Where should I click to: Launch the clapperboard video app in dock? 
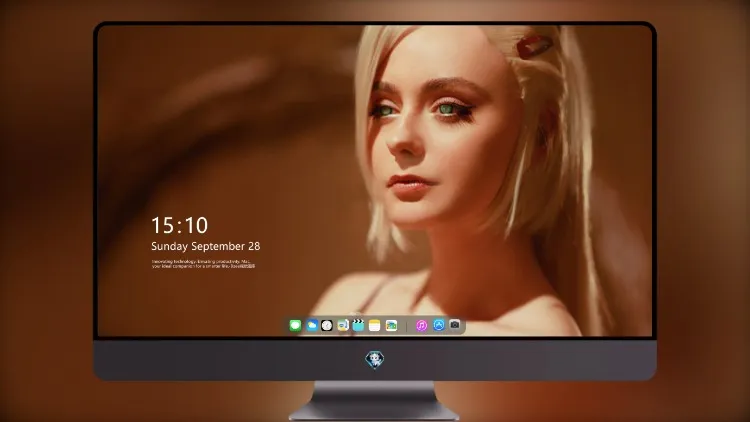pyautogui.click(x=358, y=325)
